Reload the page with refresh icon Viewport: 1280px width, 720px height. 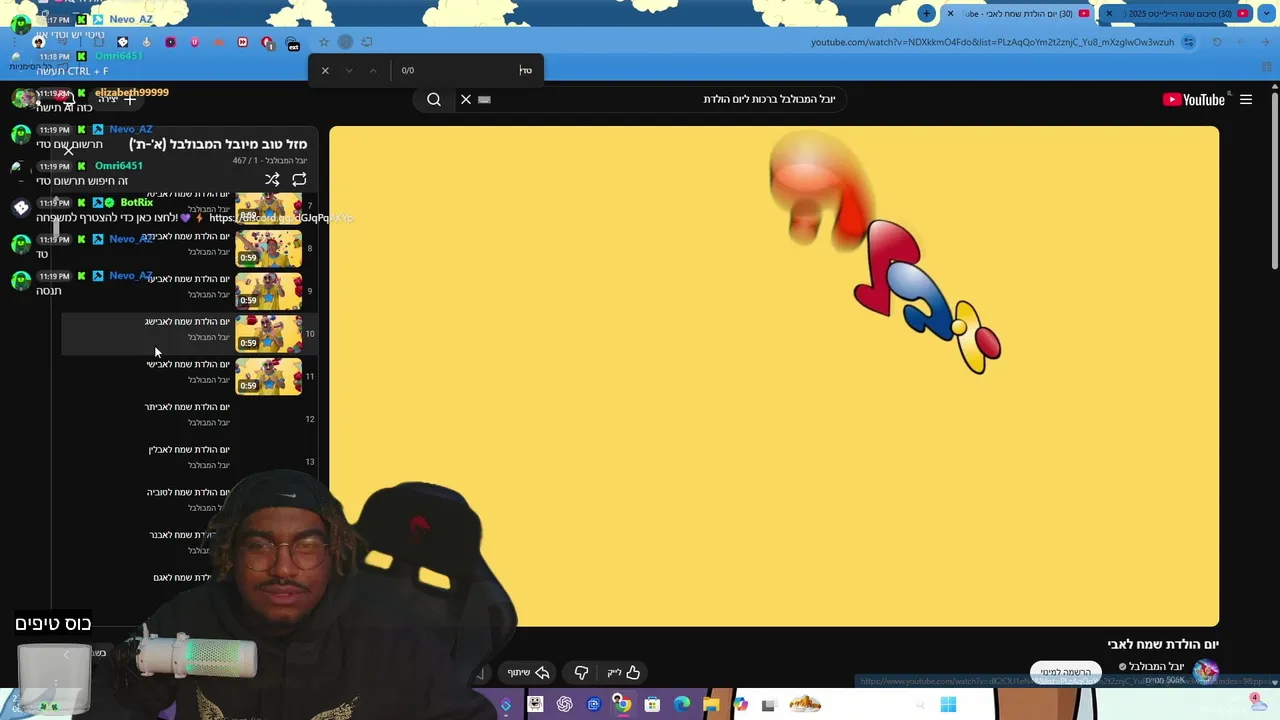(x=1217, y=42)
